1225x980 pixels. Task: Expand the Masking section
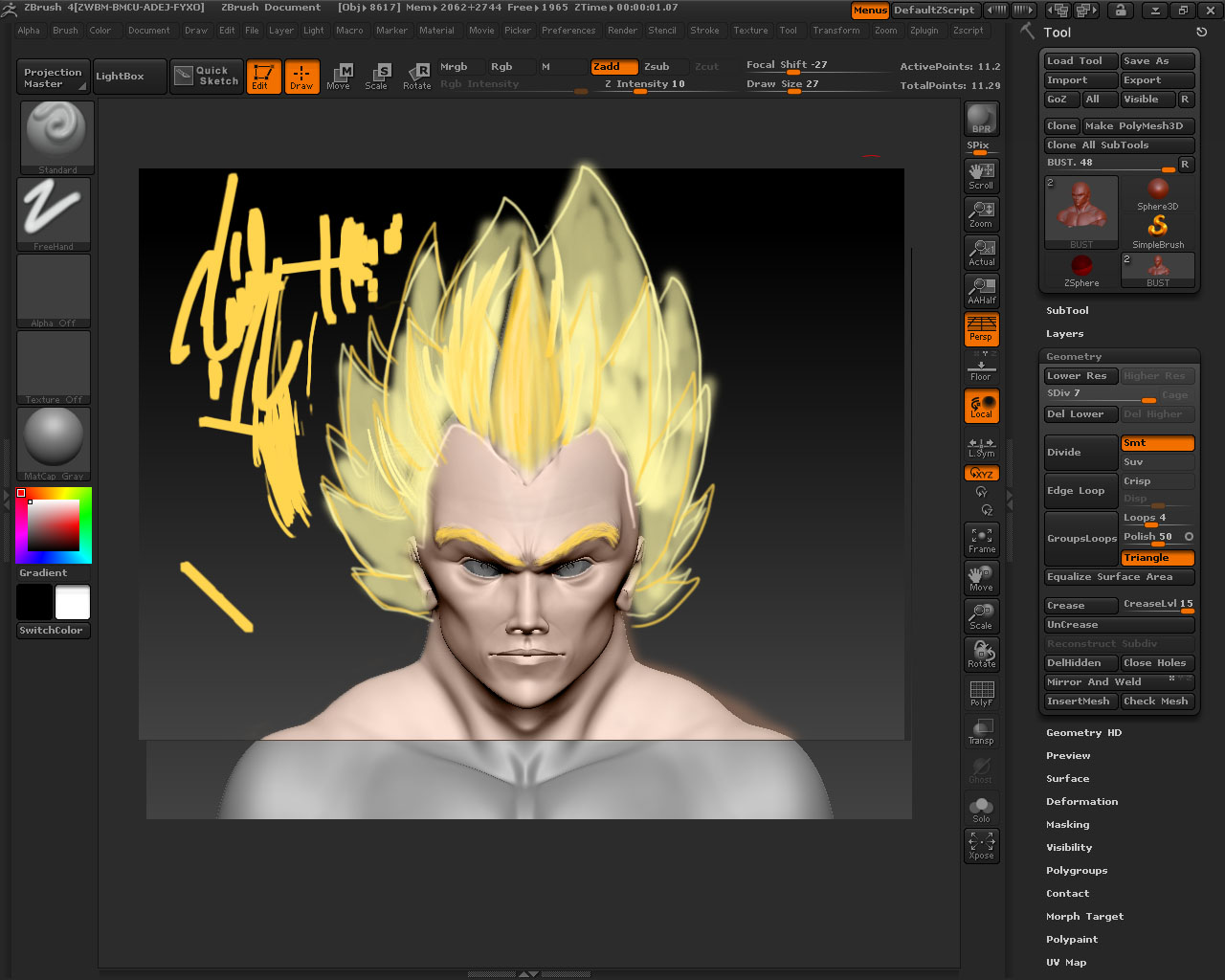(x=1067, y=825)
